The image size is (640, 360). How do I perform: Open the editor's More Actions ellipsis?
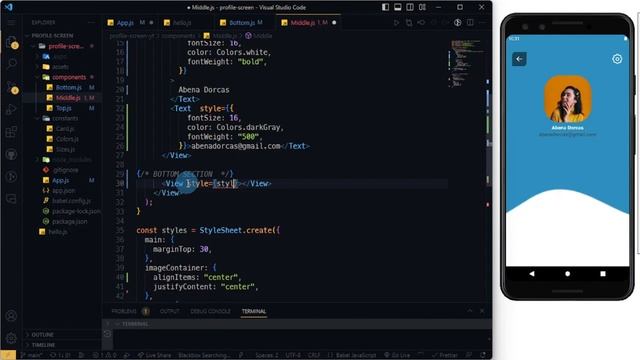pyautogui.click(x=482, y=22)
